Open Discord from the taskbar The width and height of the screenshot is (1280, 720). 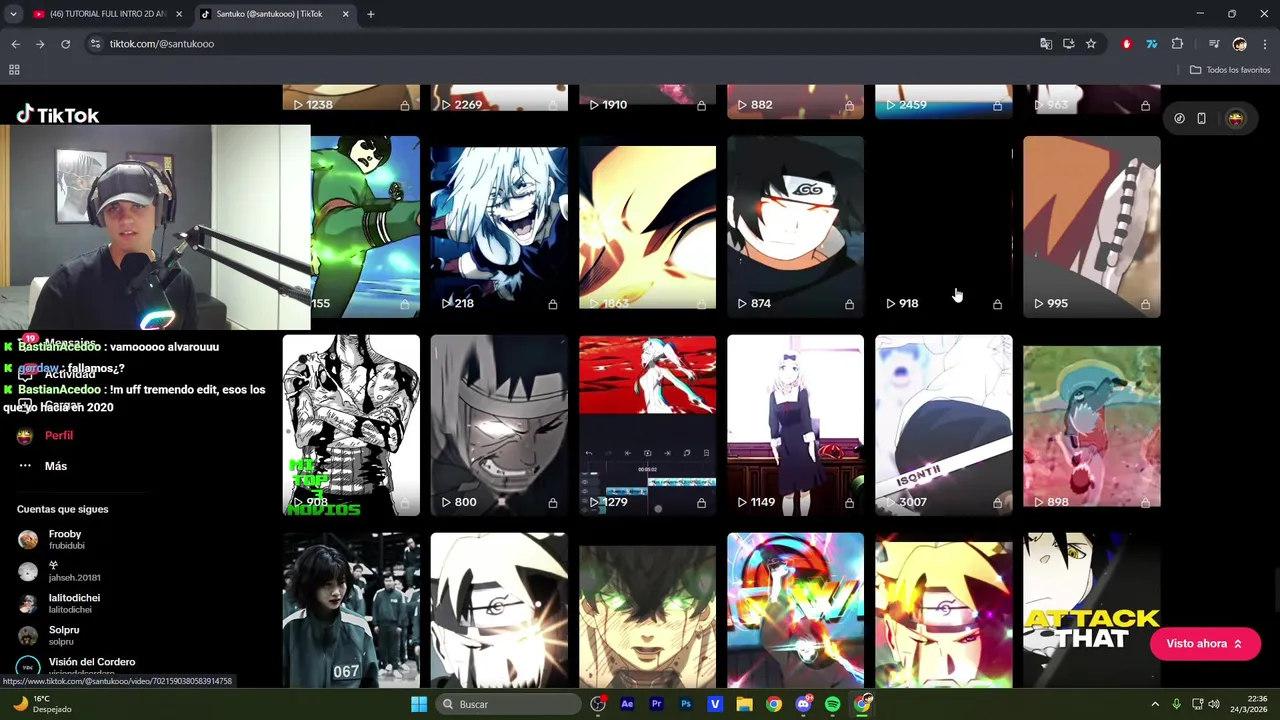[803, 704]
